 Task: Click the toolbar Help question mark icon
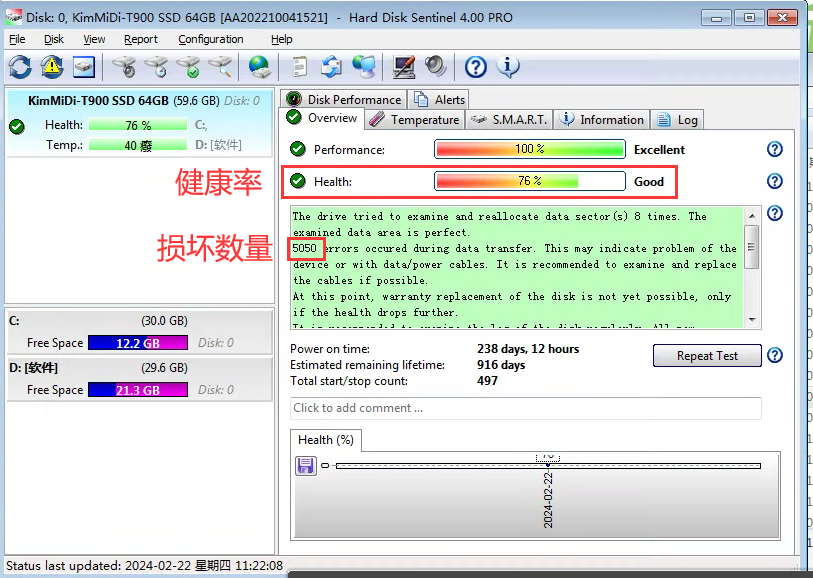[x=475, y=67]
